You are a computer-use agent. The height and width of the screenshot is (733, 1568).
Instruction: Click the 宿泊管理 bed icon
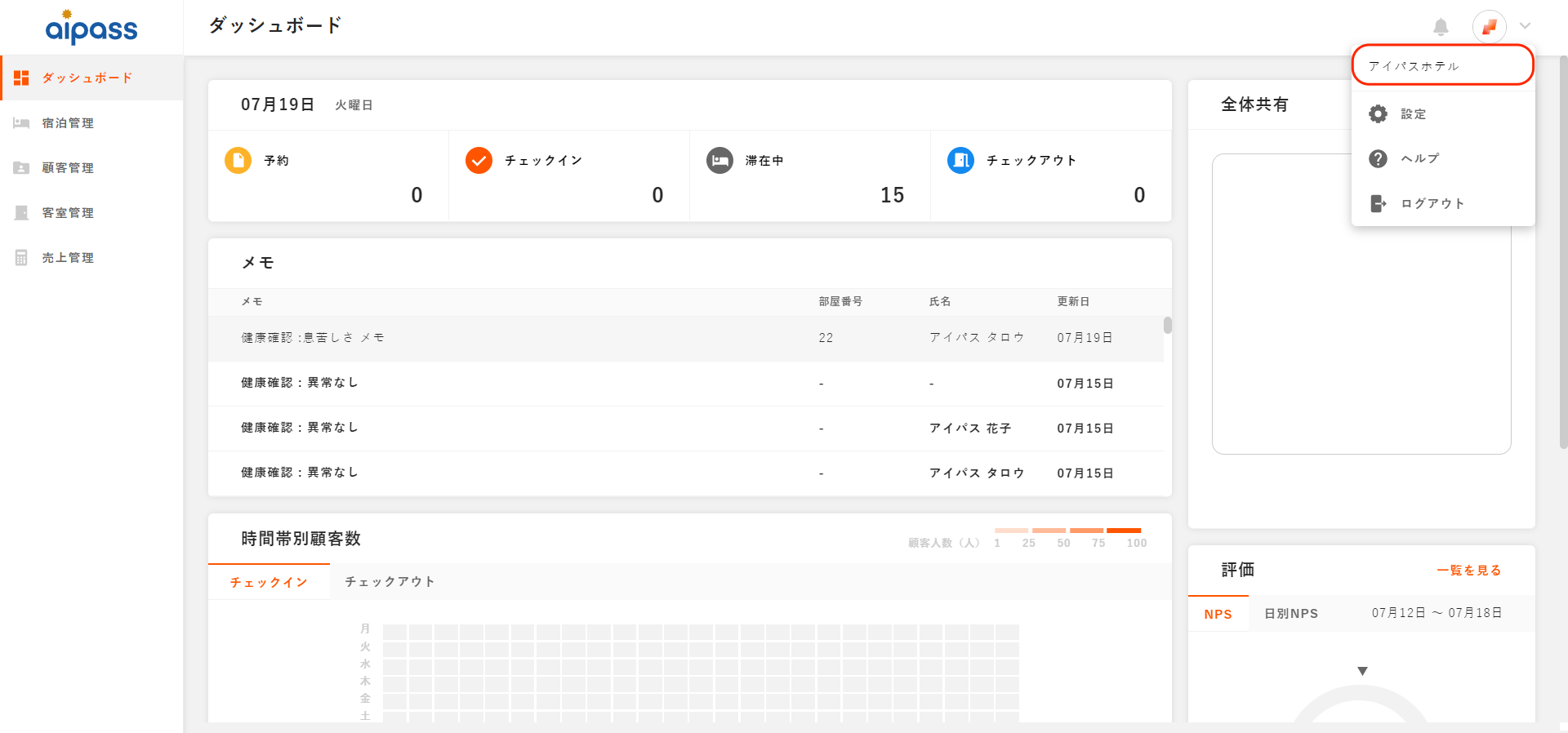point(21,122)
